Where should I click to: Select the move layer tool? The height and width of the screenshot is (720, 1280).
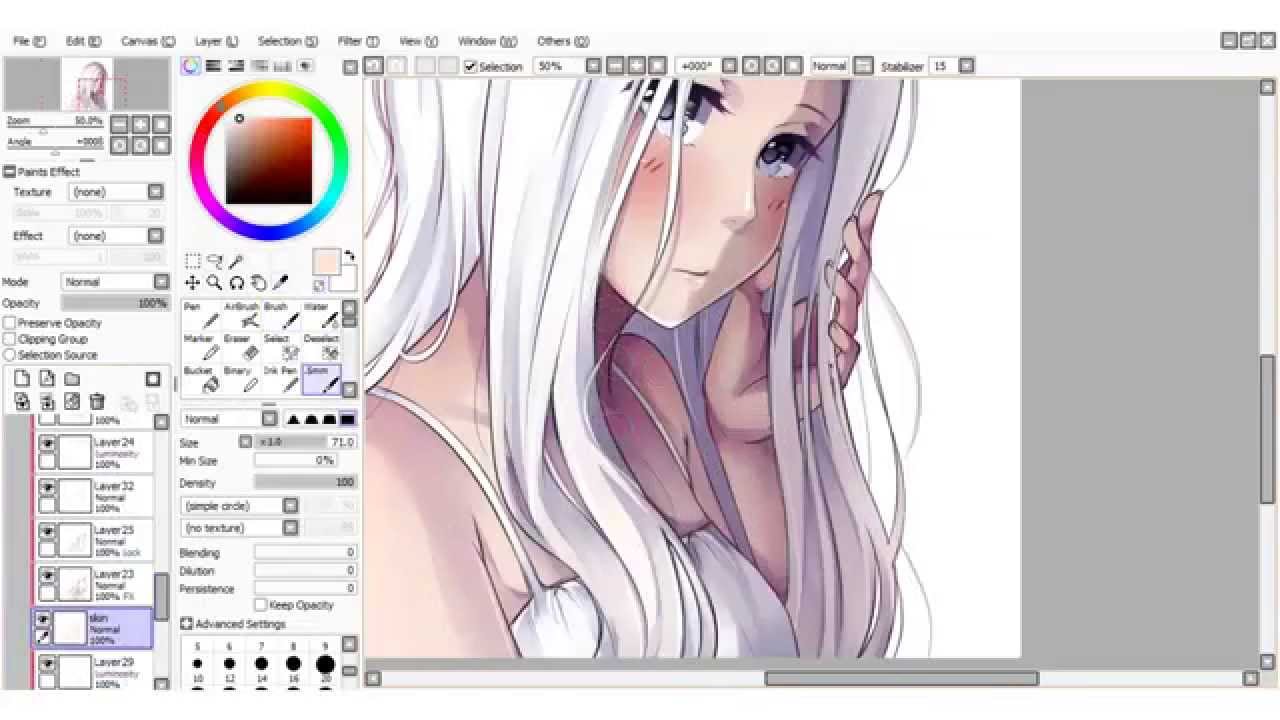193,283
